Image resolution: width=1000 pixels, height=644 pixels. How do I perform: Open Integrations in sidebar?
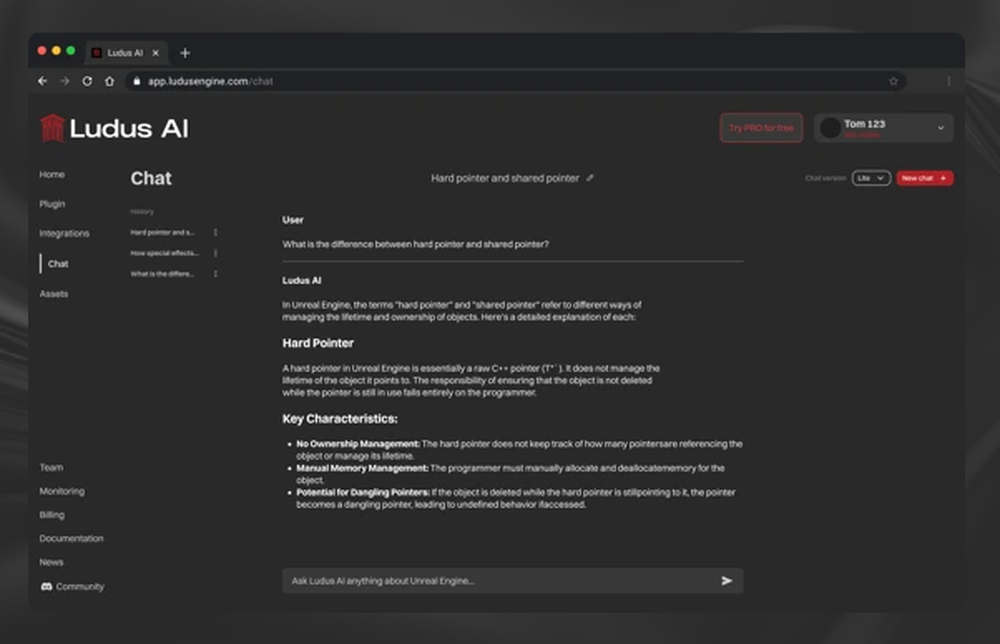point(64,233)
